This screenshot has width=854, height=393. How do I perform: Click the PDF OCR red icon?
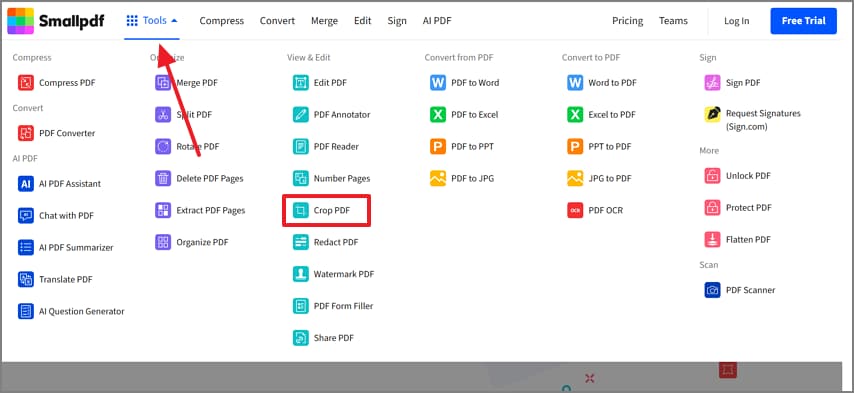(x=575, y=210)
